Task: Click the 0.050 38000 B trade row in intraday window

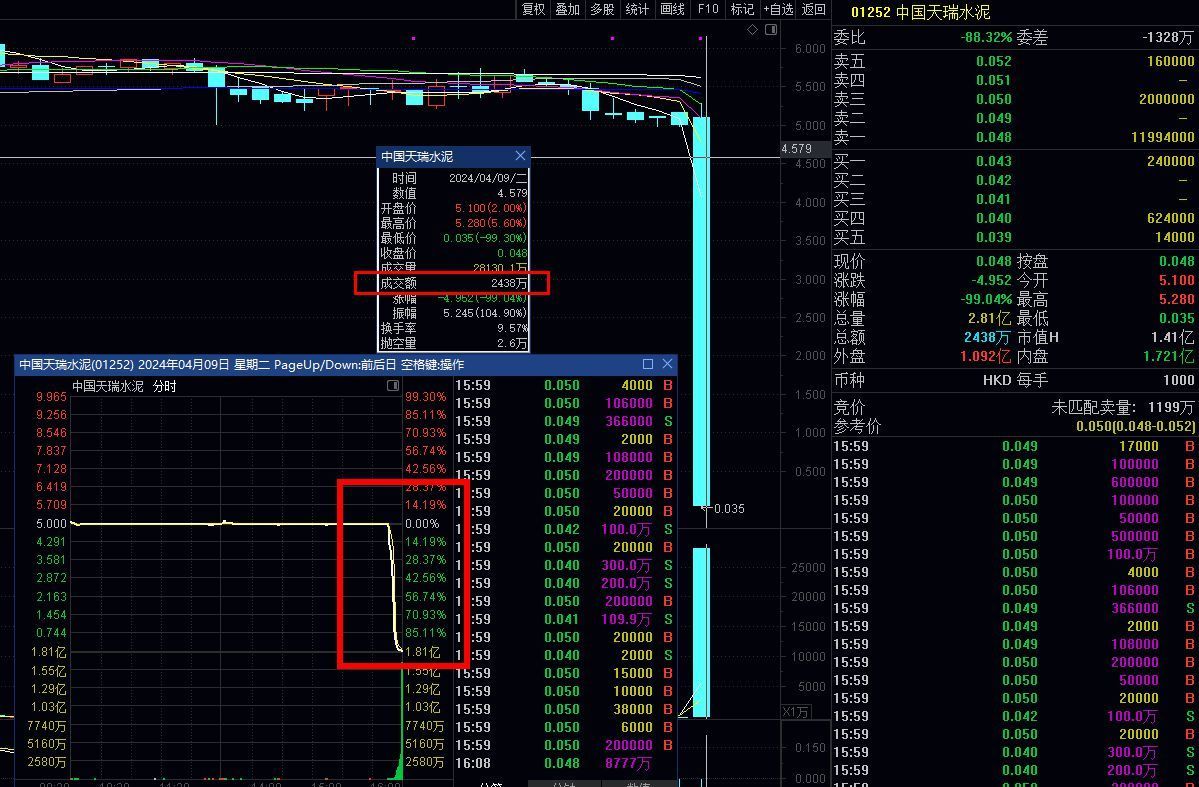Action: [565, 709]
